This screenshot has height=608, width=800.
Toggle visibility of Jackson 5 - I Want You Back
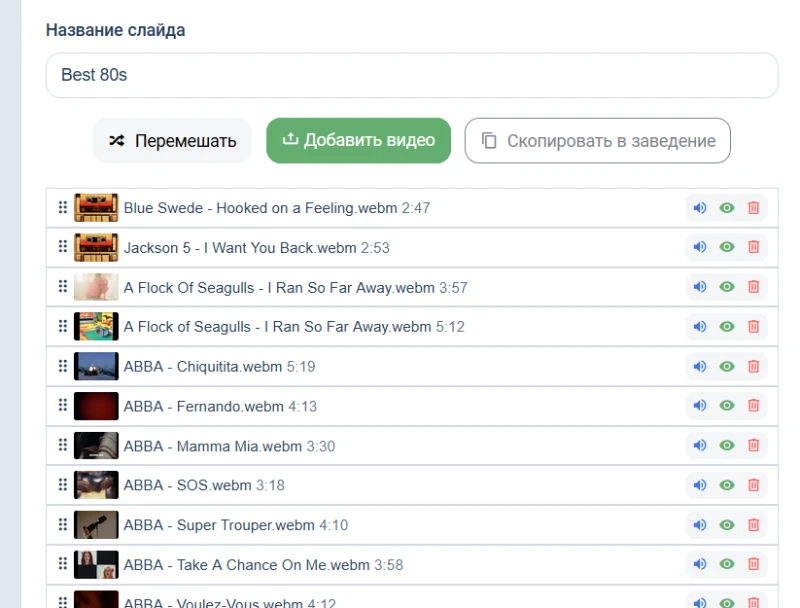pyautogui.click(x=727, y=247)
